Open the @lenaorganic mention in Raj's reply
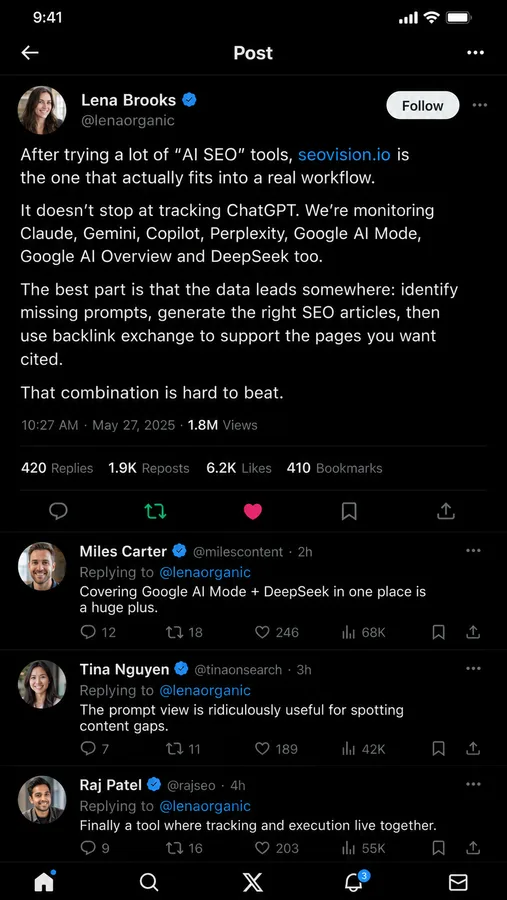 pos(204,806)
